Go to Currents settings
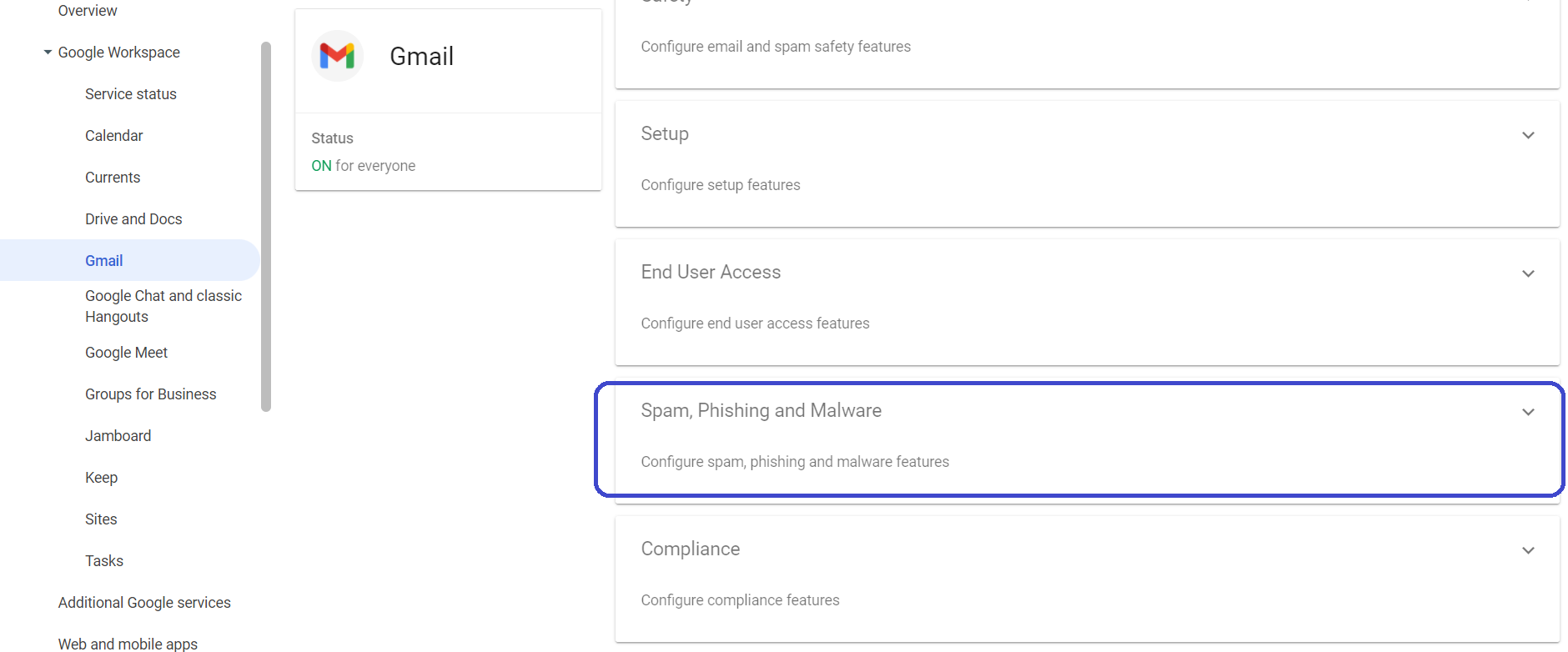The image size is (1568, 652). tap(113, 178)
